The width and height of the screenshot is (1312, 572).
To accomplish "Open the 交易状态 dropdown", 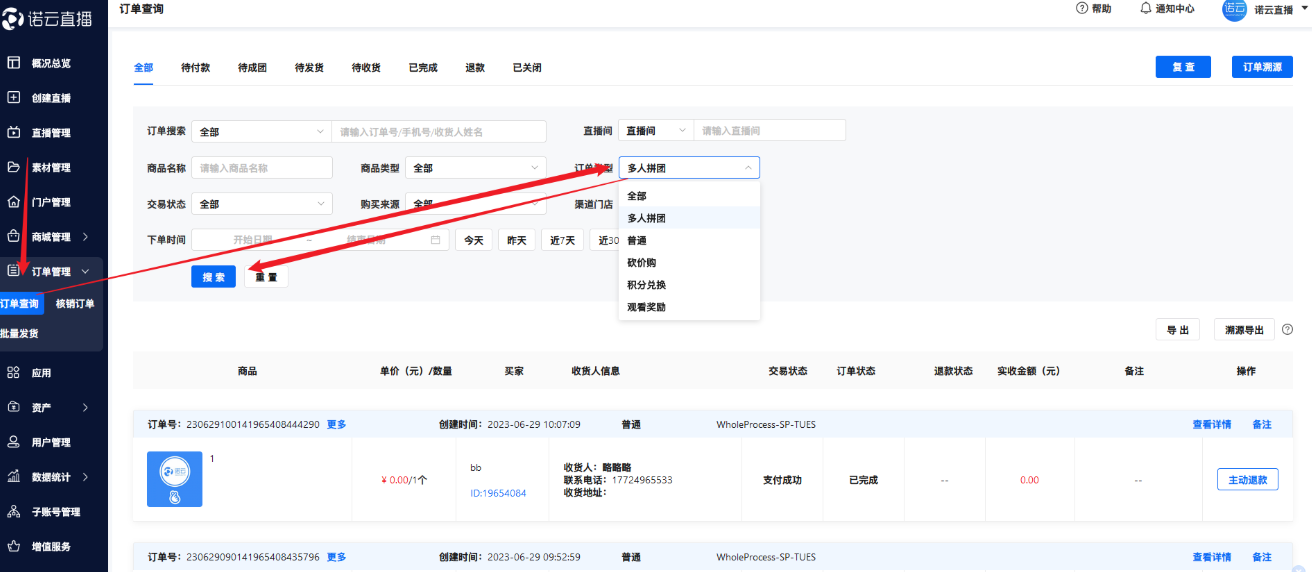I will pos(261,204).
